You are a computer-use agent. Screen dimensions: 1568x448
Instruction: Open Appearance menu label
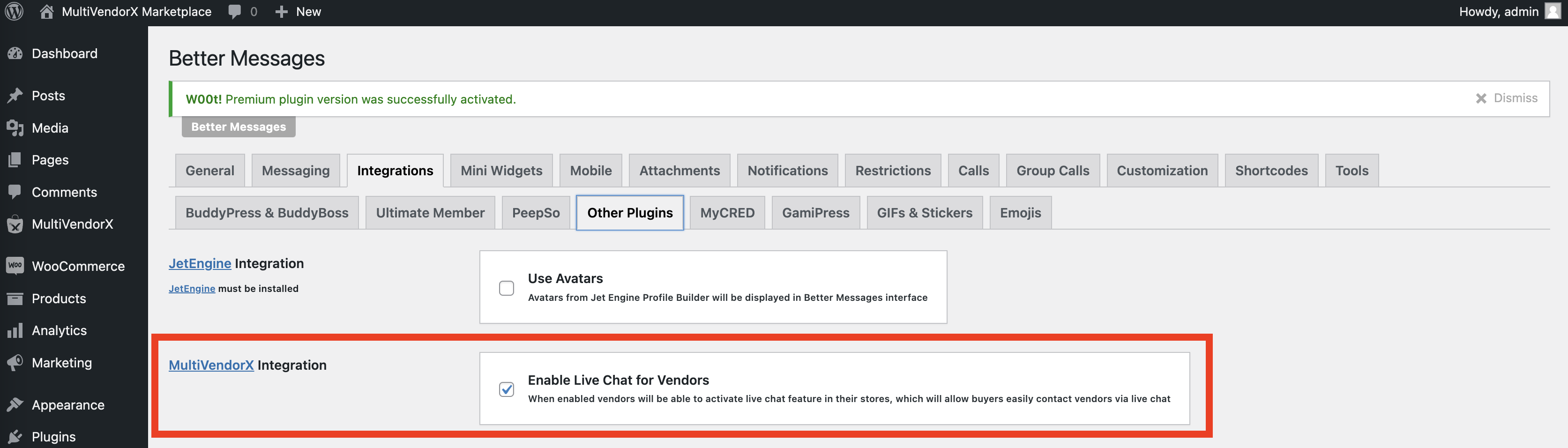coord(68,405)
